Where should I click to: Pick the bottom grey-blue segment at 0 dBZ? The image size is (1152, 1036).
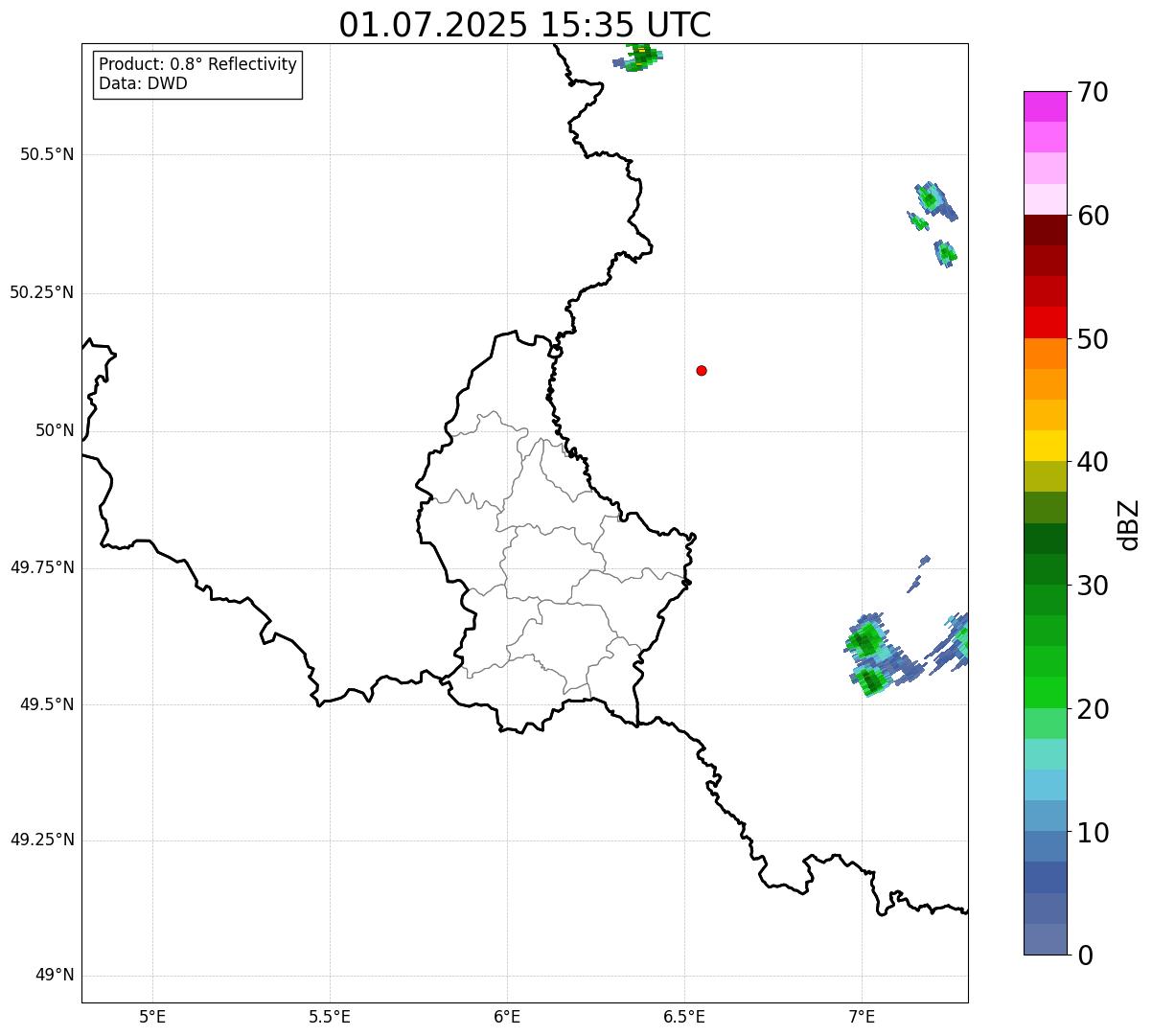[1045, 939]
